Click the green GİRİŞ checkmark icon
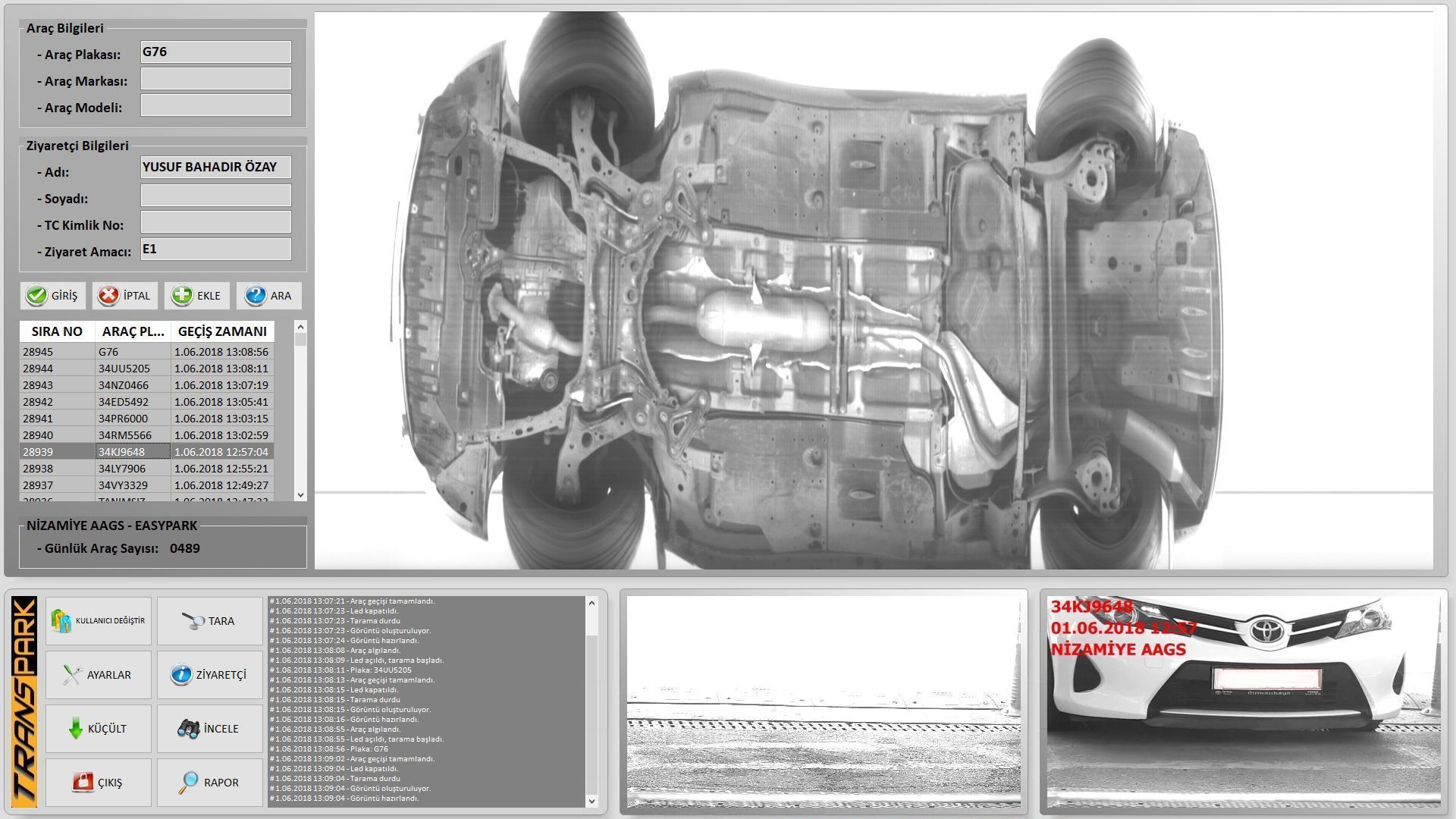This screenshot has width=1456, height=819. click(36, 296)
